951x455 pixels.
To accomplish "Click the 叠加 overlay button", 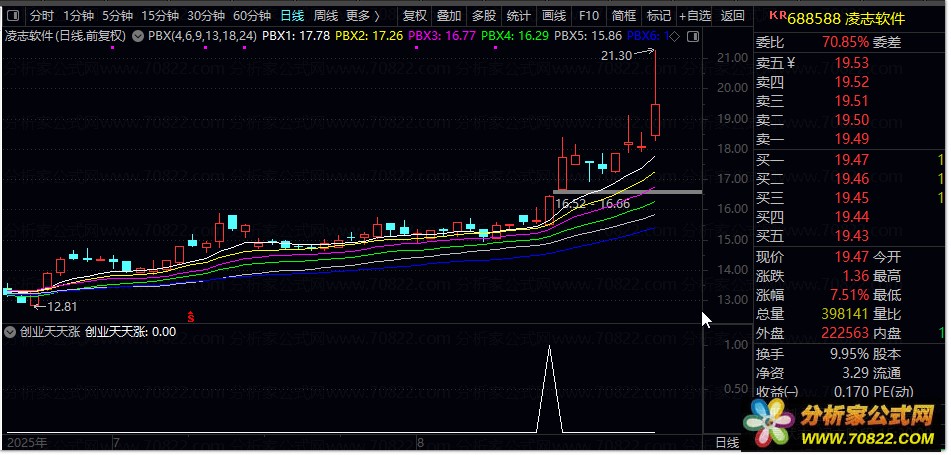I will pyautogui.click(x=449, y=15).
